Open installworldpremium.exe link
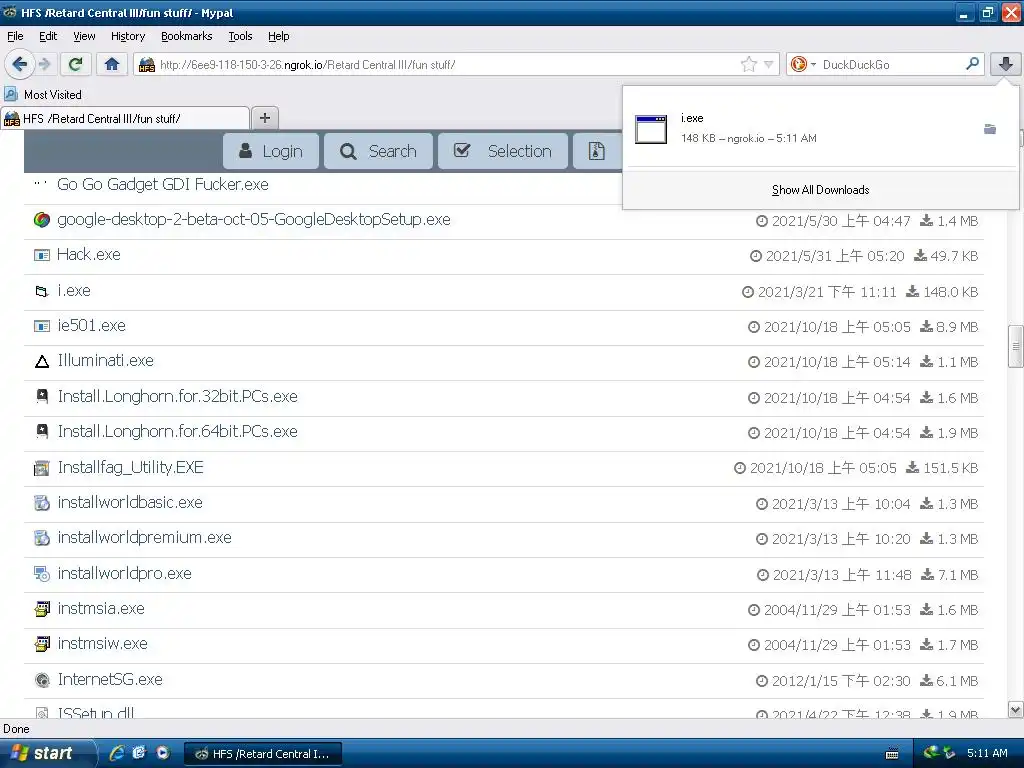This screenshot has height=768, width=1024. tap(144, 537)
